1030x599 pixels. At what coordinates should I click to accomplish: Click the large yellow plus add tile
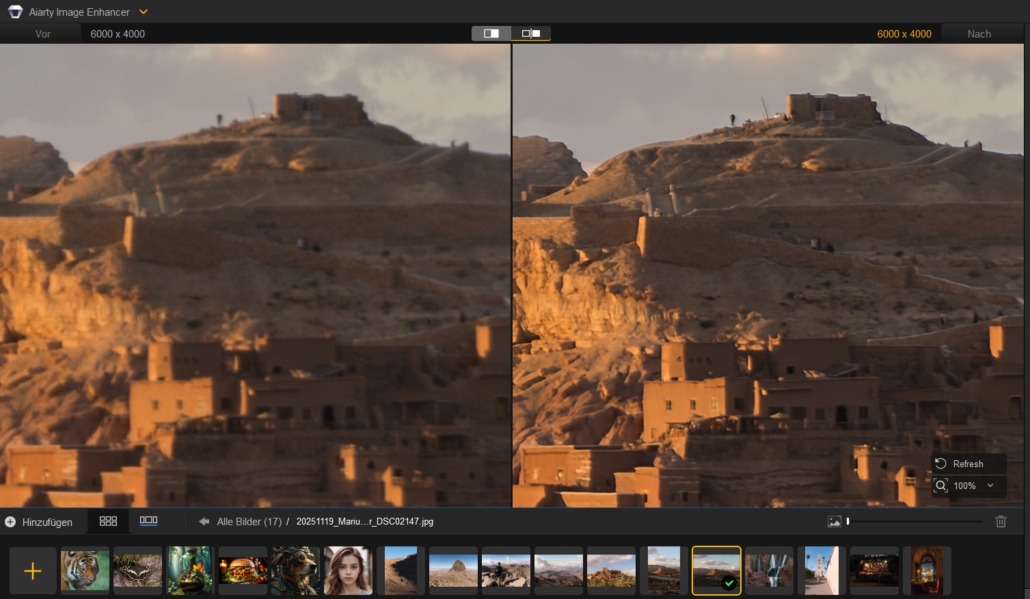click(33, 571)
